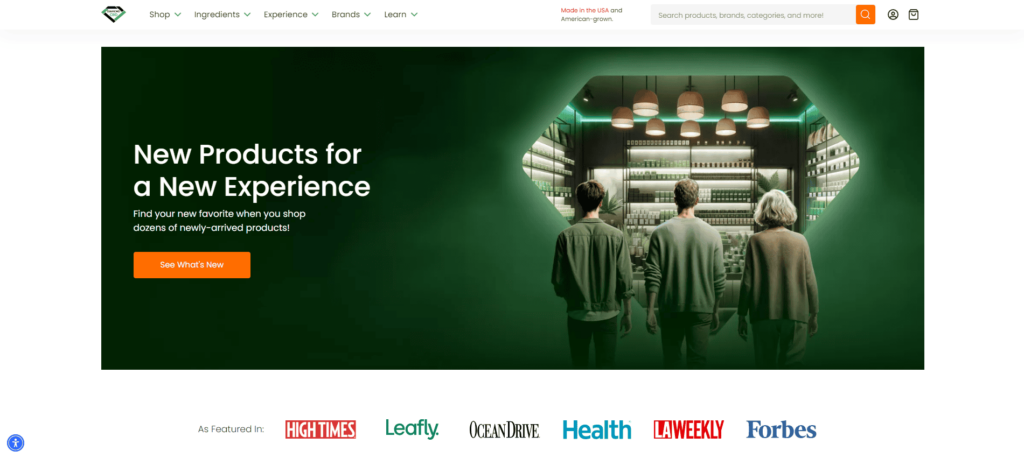This screenshot has height=458, width=1024.
Task: Click the orange search magnifier button
Action: (865, 14)
